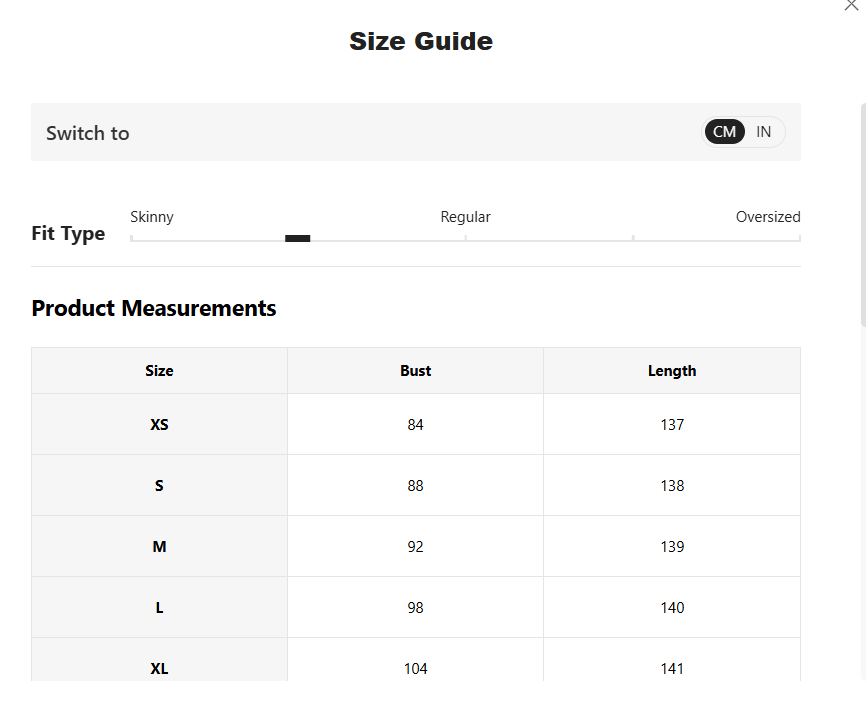Viewport: 866px width, 718px height.
Task: Click the Skinny fit label
Action: pyautogui.click(x=152, y=217)
